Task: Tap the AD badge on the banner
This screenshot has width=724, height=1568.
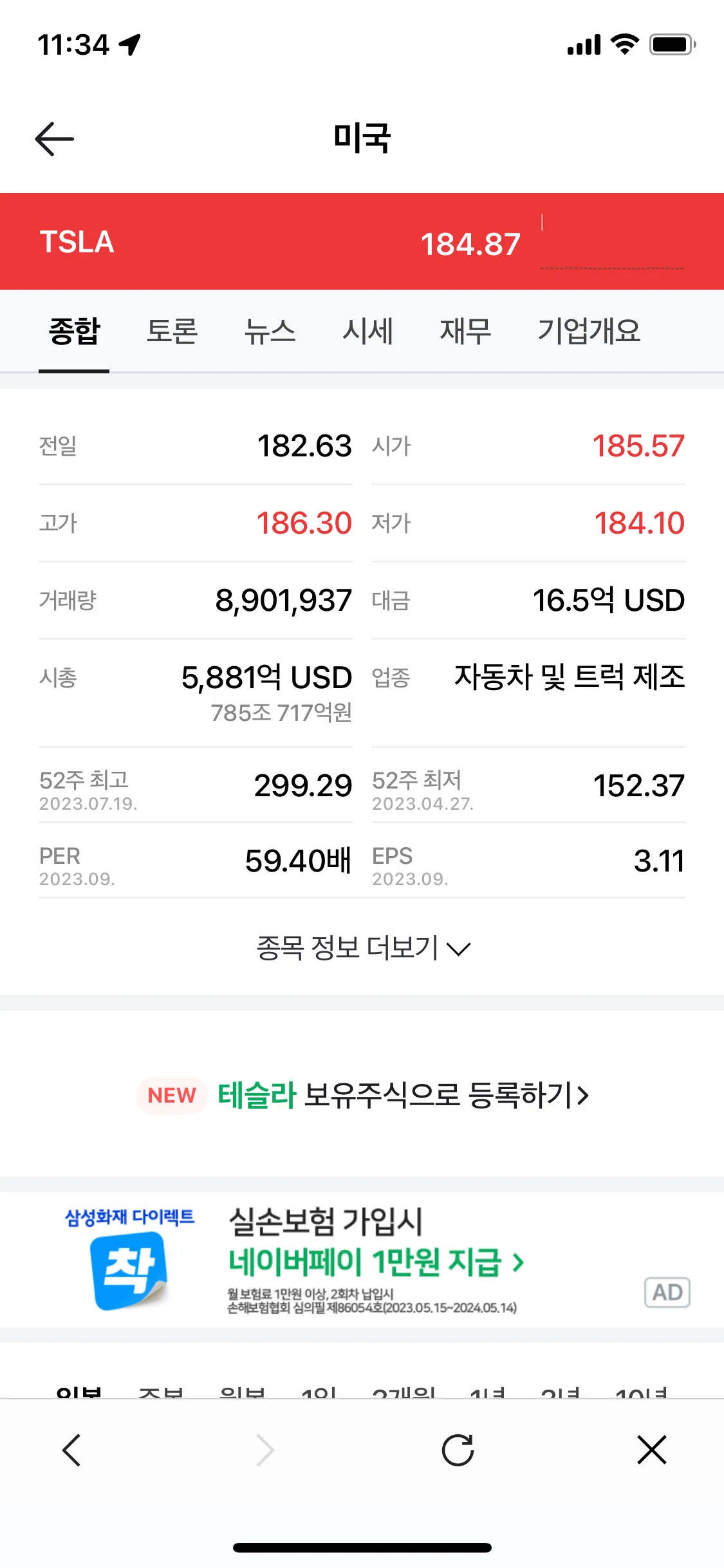Action: (x=667, y=1292)
